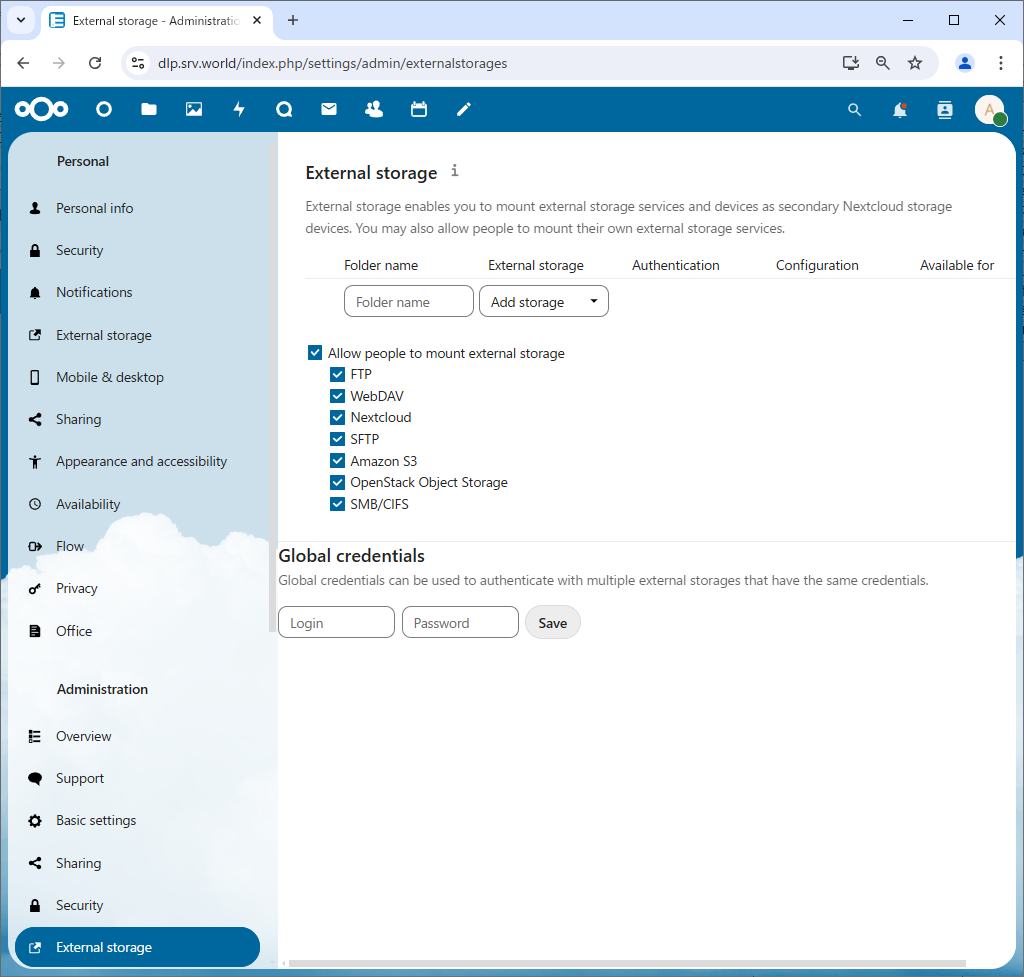Open the Contacts app icon
Viewport: 1024px width, 977px height.
374,110
